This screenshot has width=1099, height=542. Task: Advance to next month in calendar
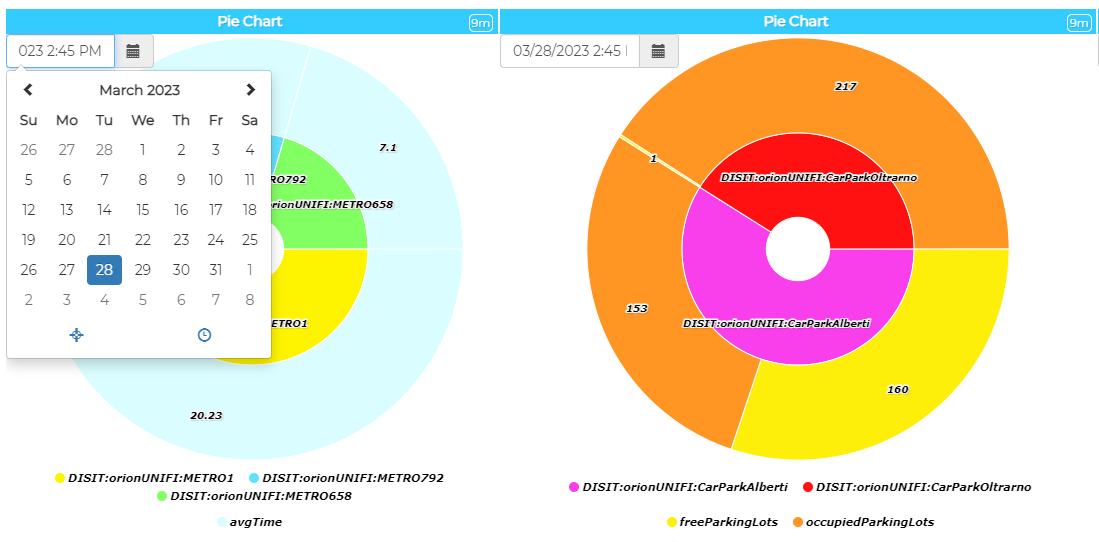[250, 90]
